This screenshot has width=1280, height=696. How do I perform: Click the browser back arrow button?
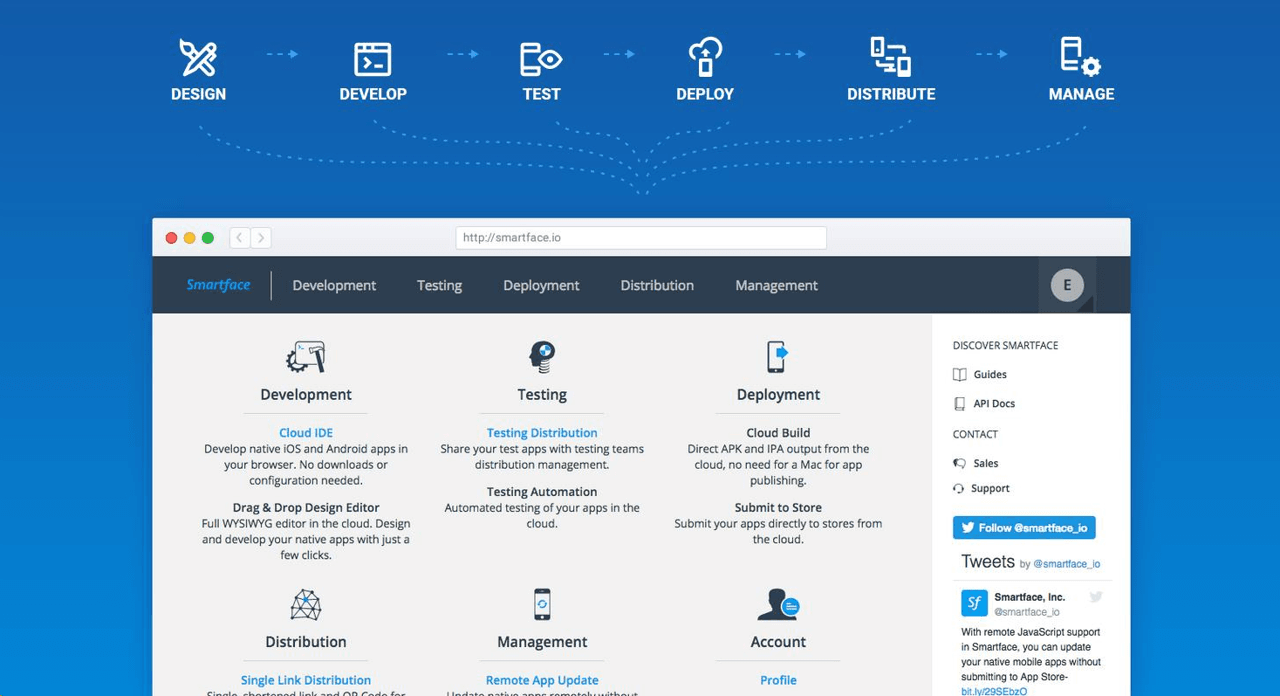pos(240,238)
